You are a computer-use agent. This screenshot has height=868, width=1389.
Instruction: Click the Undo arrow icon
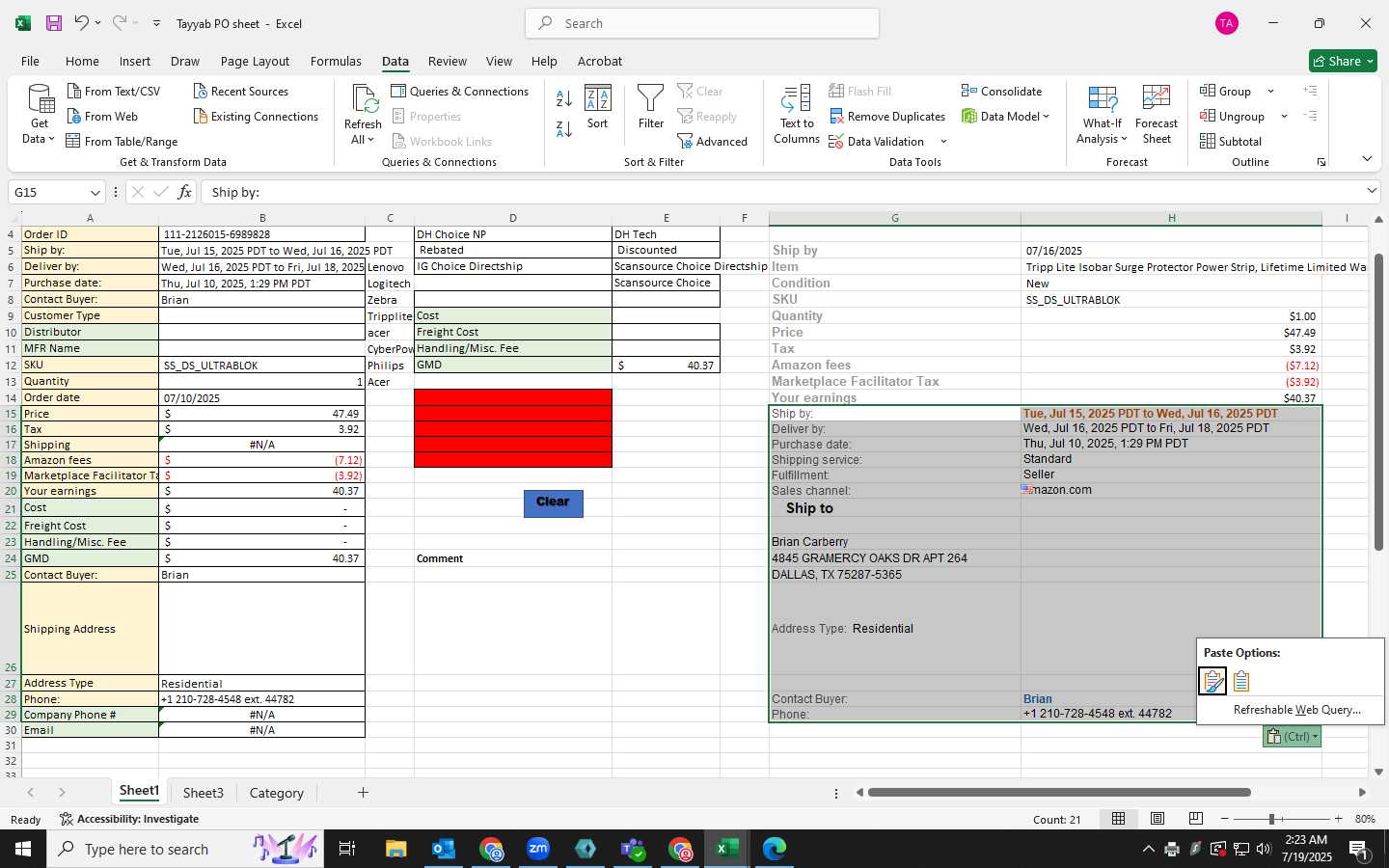82,23
